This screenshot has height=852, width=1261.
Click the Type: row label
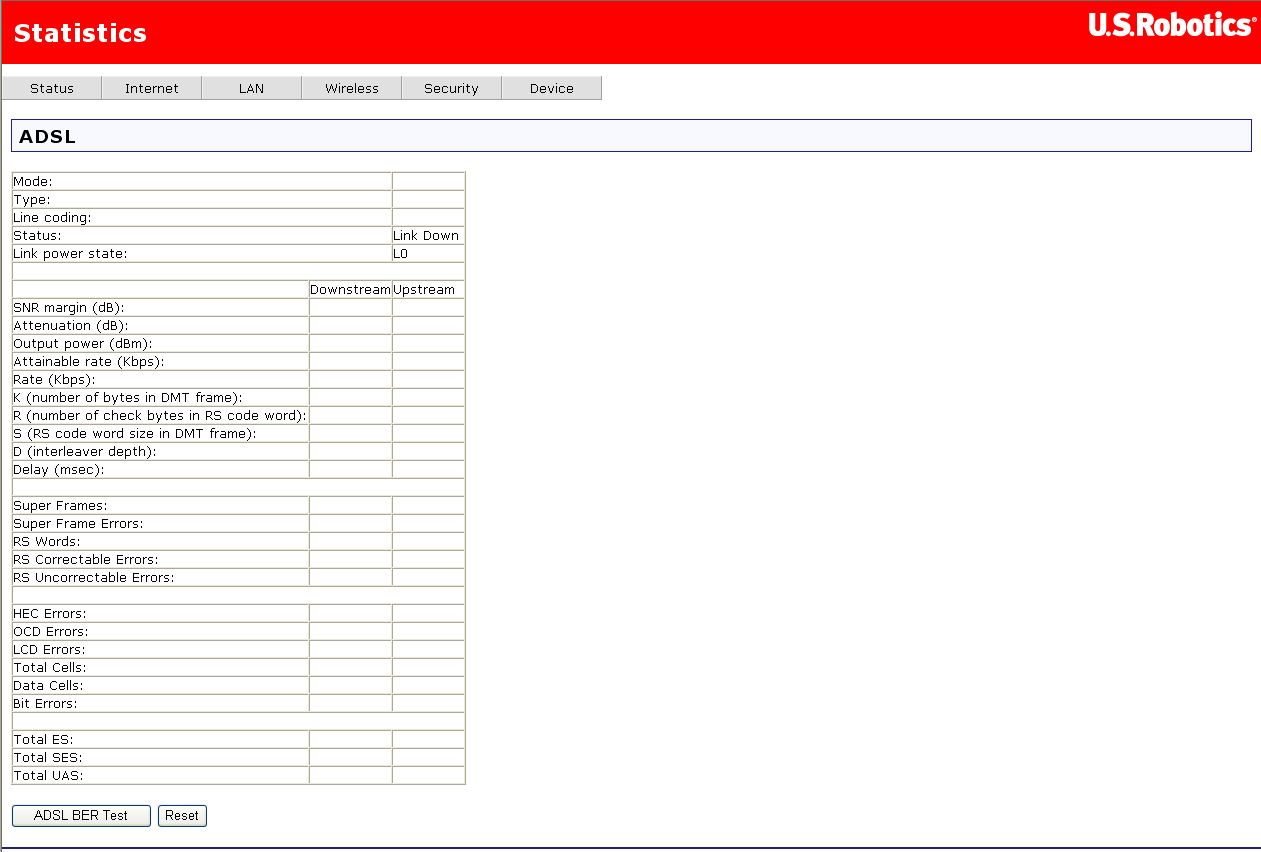point(32,200)
